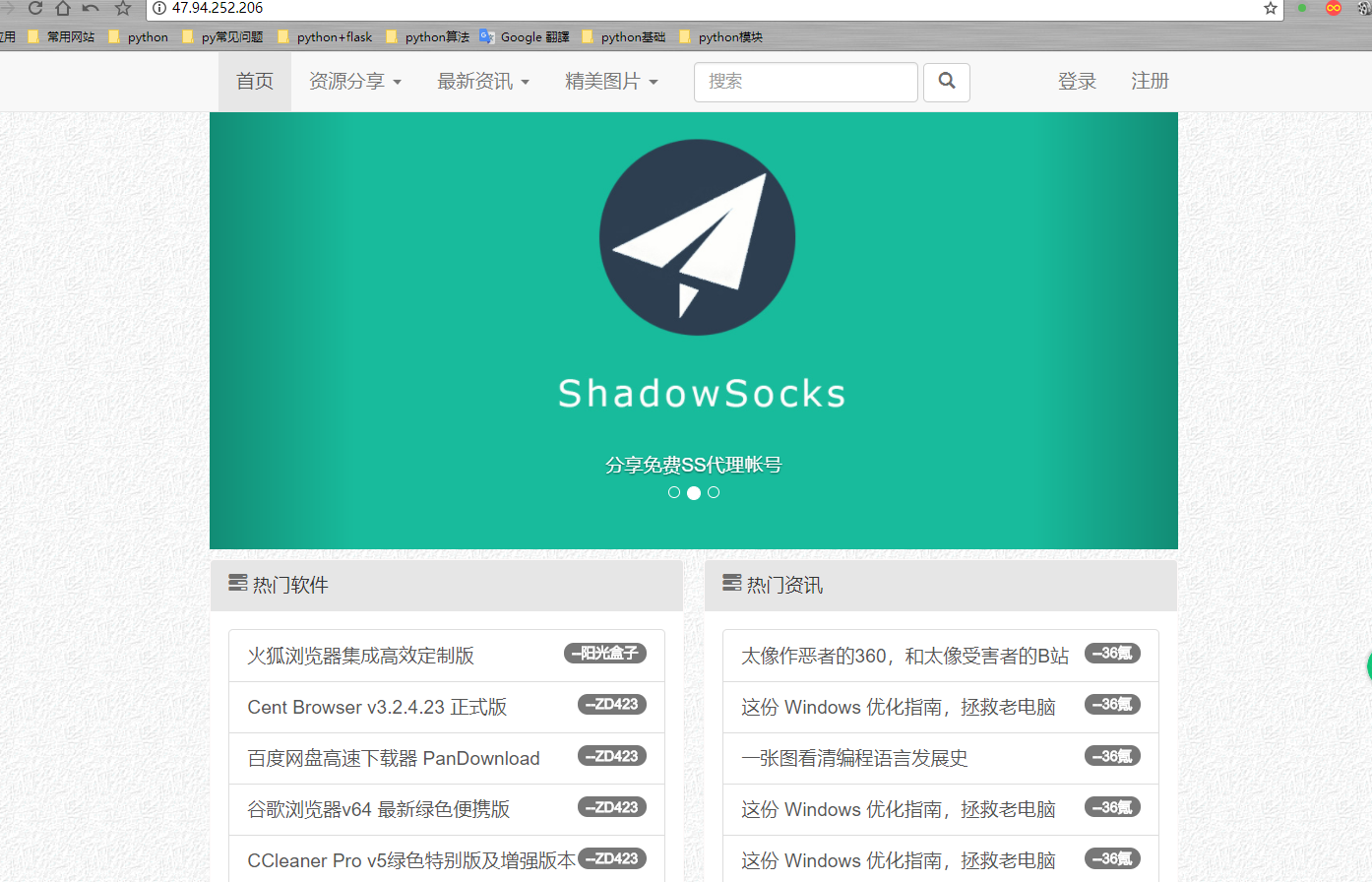Select the second carousel slide indicator

pyautogui.click(x=694, y=492)
